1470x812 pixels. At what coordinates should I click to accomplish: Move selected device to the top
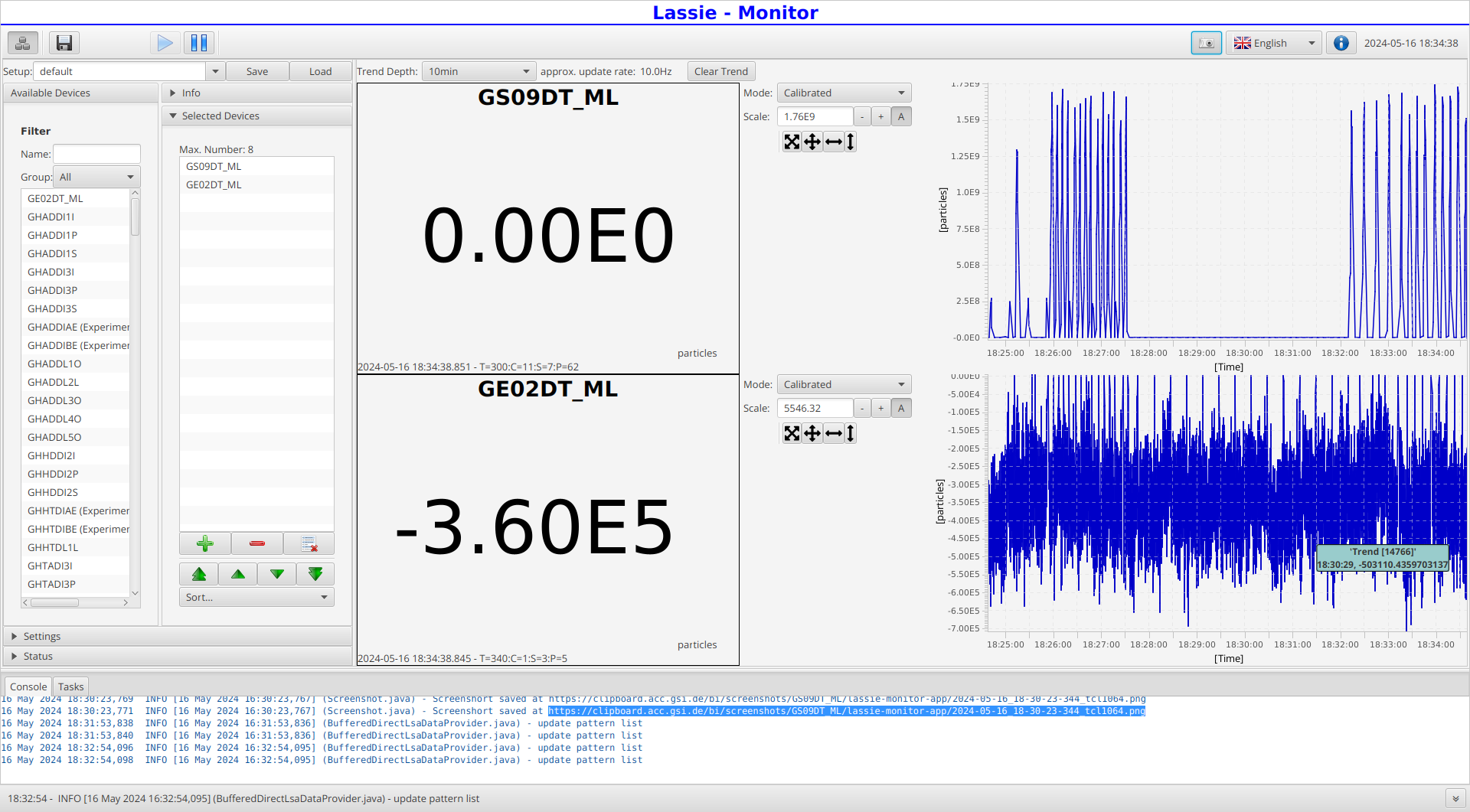click(x=199, y=574)
